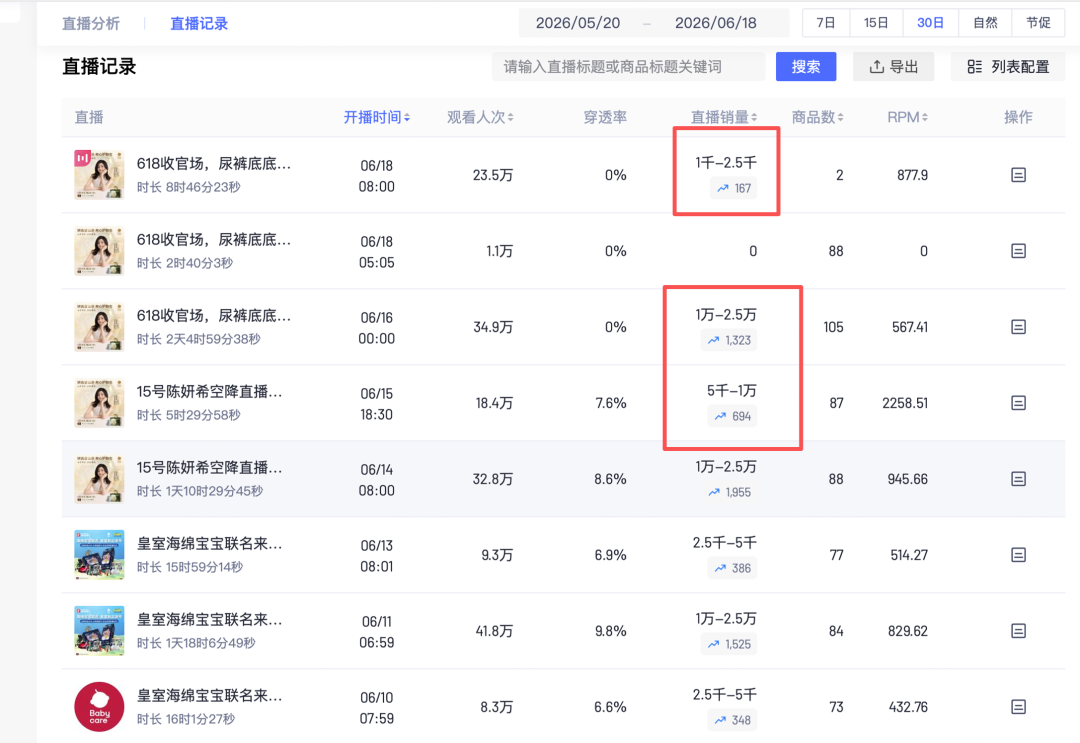This screenshot has height=743, width=1080.
Task: Switch to 直播记录 tab
Action: tap(199, 23)
